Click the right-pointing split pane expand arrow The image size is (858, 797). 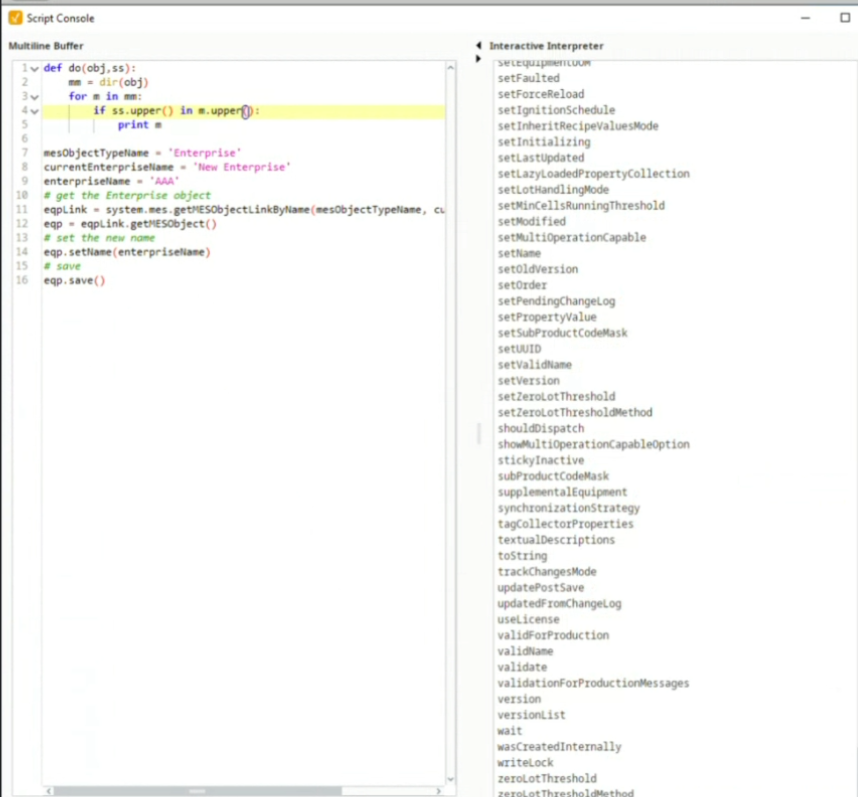coord(479,59)
